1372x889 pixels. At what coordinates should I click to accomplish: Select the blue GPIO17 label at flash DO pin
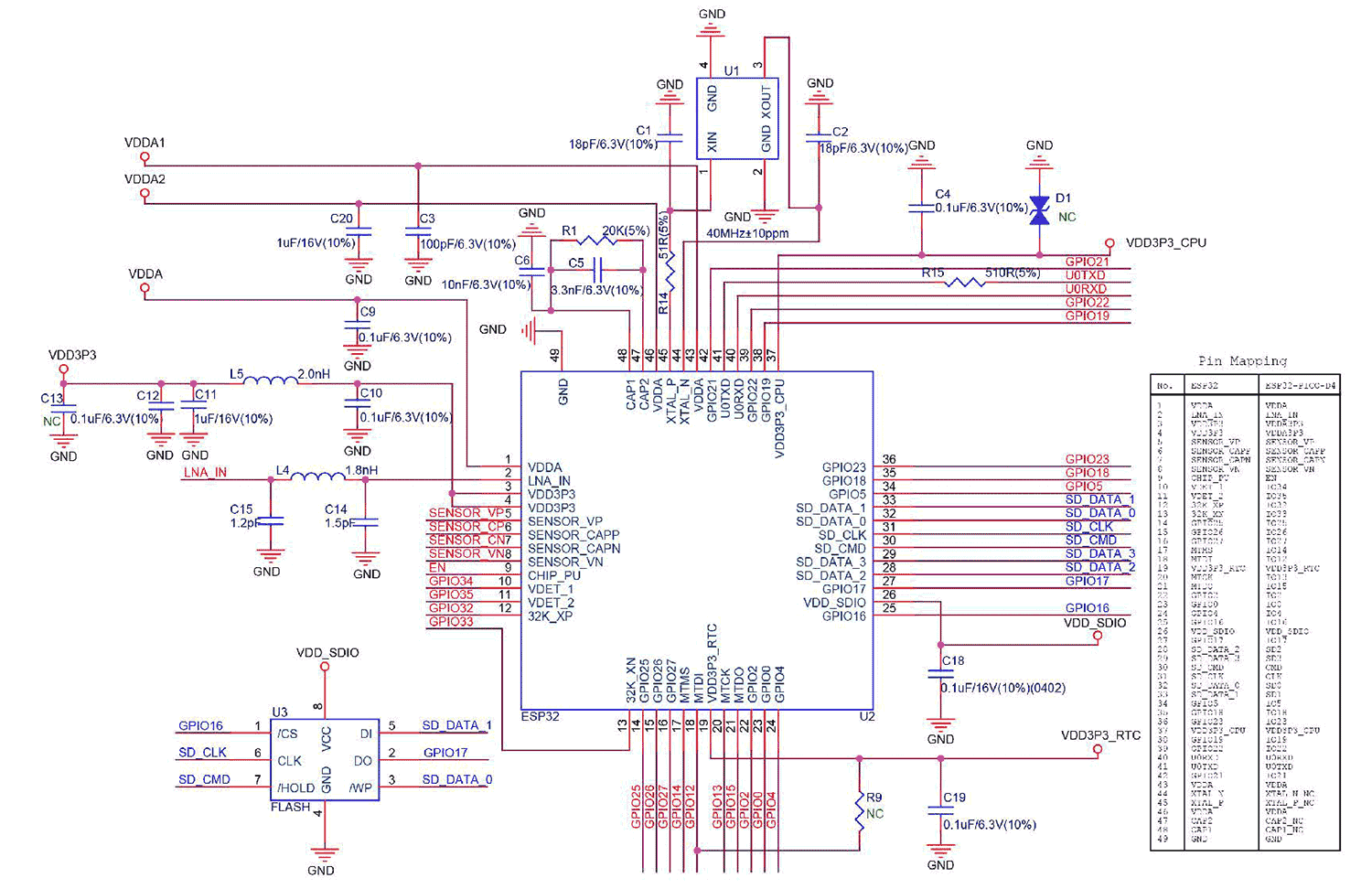pos(445,753)
